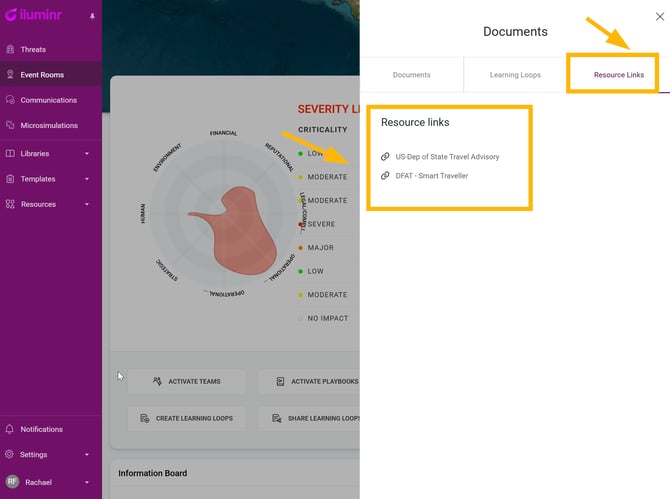Click the Threats icon in sidebar
Viewport: 670px width, 499px height.
click(10, 49)
